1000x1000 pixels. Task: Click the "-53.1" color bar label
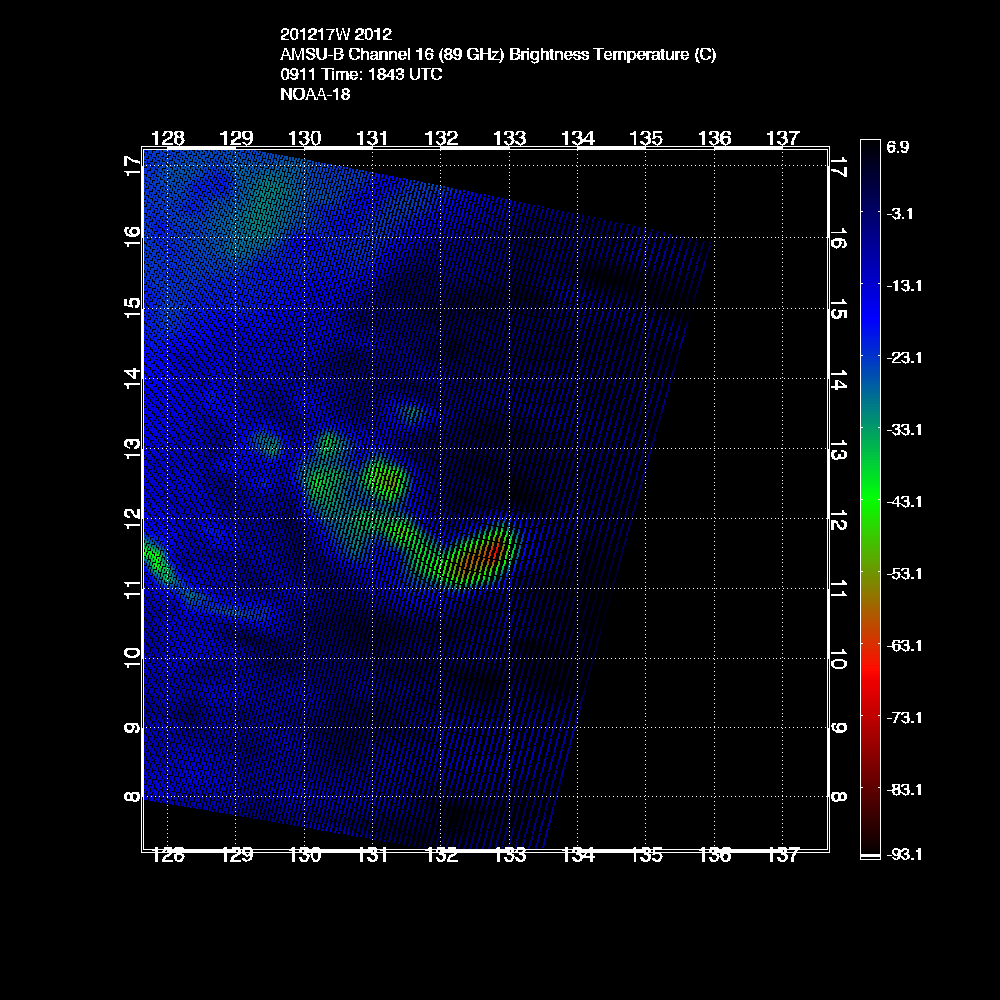click(904, 574)
